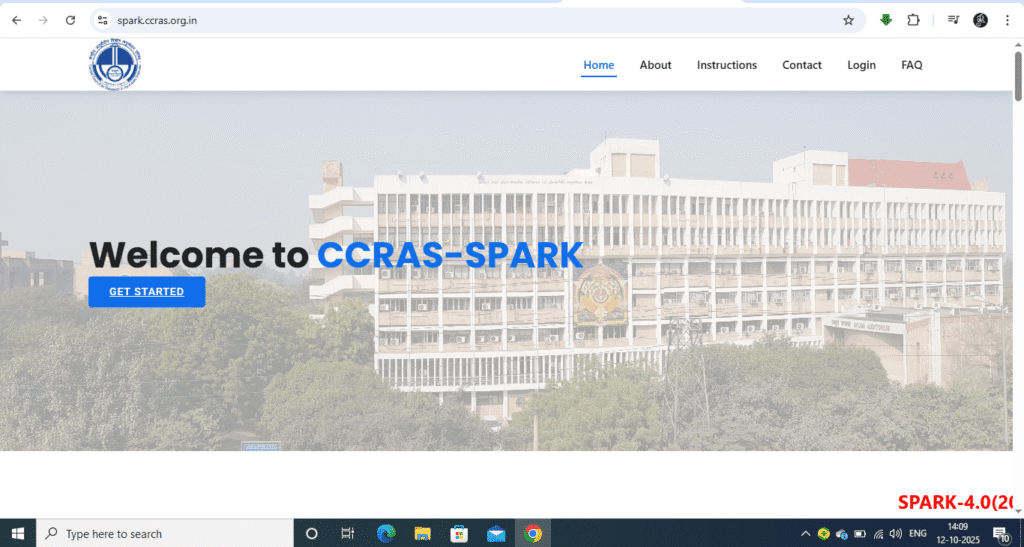Image resolution: width=1024 pixels, height=547 pixels.
Task: Open Microsoft Store from taskbar
Action: [x=459, y=533]
